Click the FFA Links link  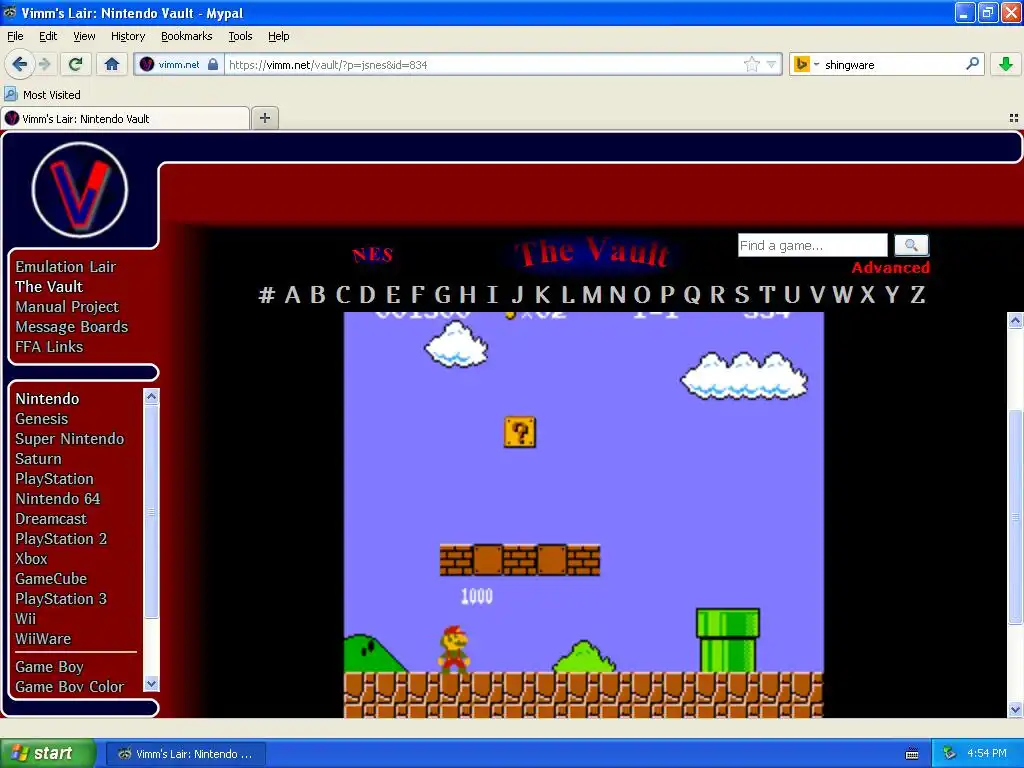(49, 347)
